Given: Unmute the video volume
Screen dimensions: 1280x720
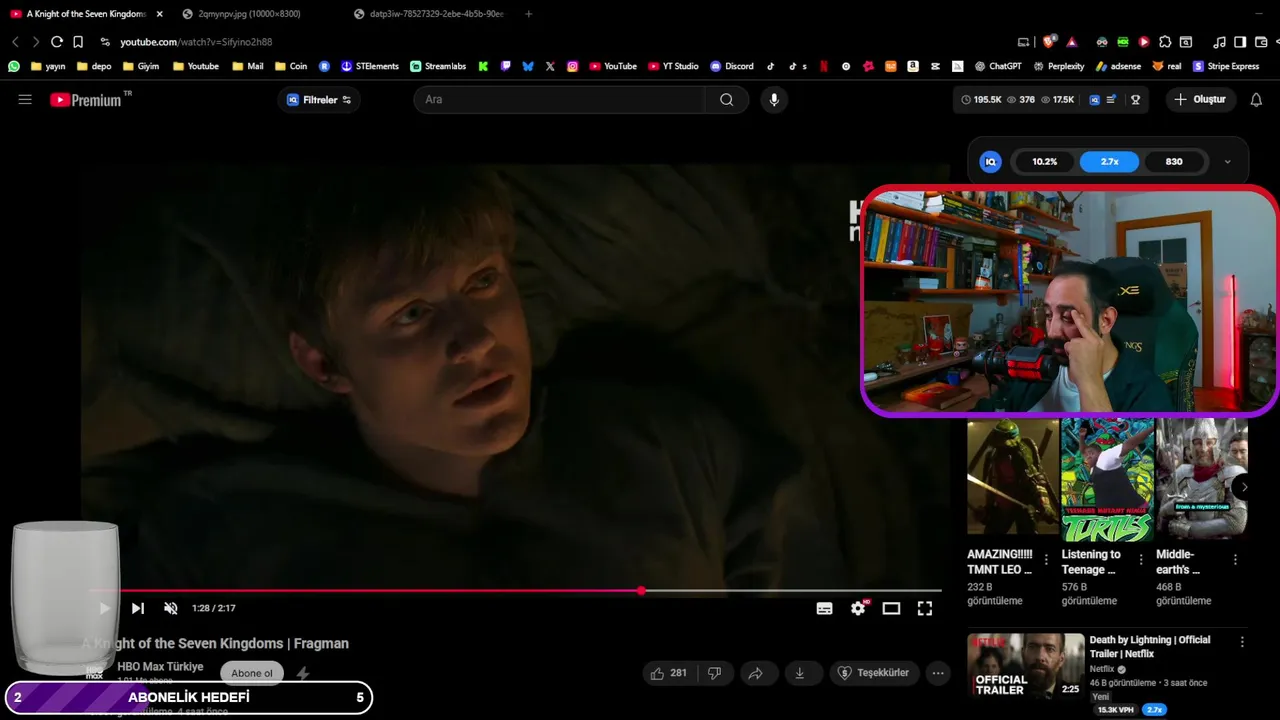Looking at the screenshot, I should pos(171,608).
